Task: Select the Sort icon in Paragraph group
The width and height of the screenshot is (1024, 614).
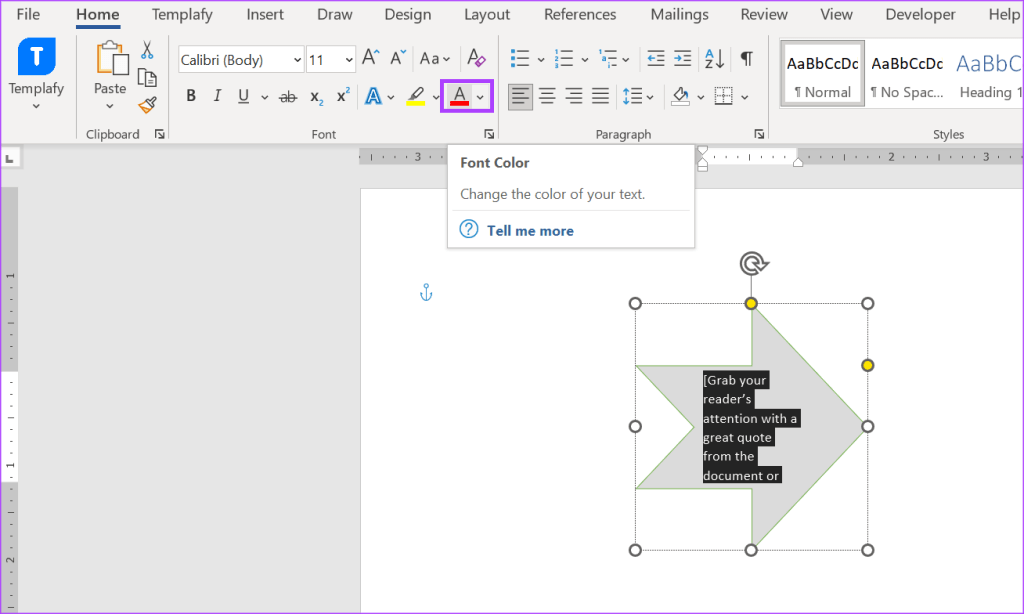Action: pos(713,59)
